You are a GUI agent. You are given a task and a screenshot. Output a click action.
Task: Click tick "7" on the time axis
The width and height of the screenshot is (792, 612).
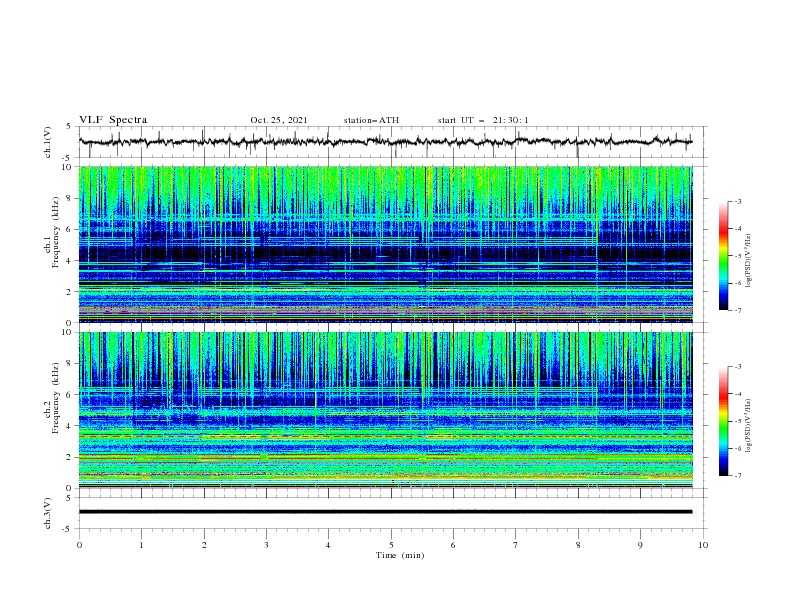point(516,545)
